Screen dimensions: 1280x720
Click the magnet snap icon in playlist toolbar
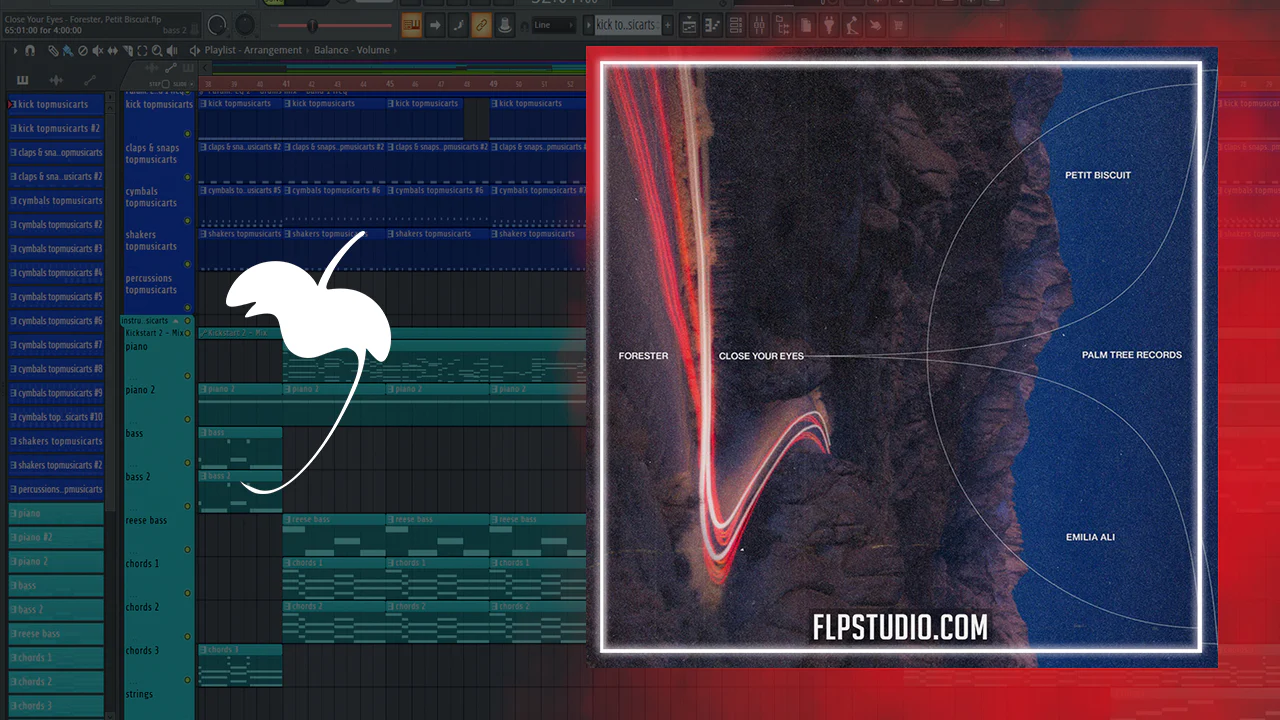tap(30, 50)
